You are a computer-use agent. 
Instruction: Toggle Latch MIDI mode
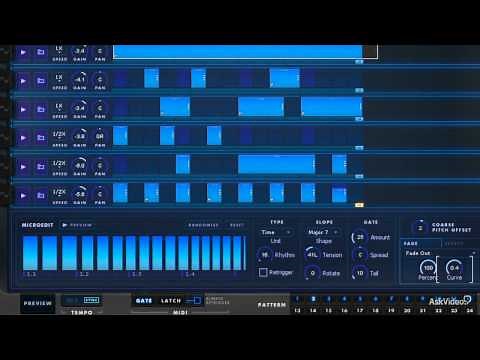click(171, 301)
